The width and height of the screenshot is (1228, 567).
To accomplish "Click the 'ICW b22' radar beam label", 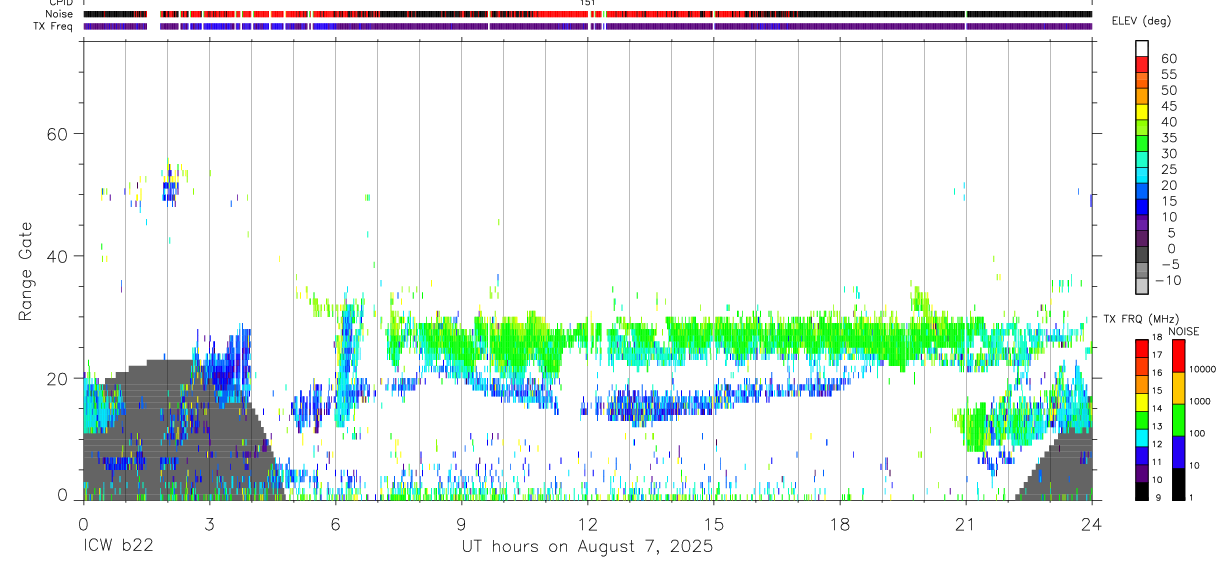I will pos(118,547).
